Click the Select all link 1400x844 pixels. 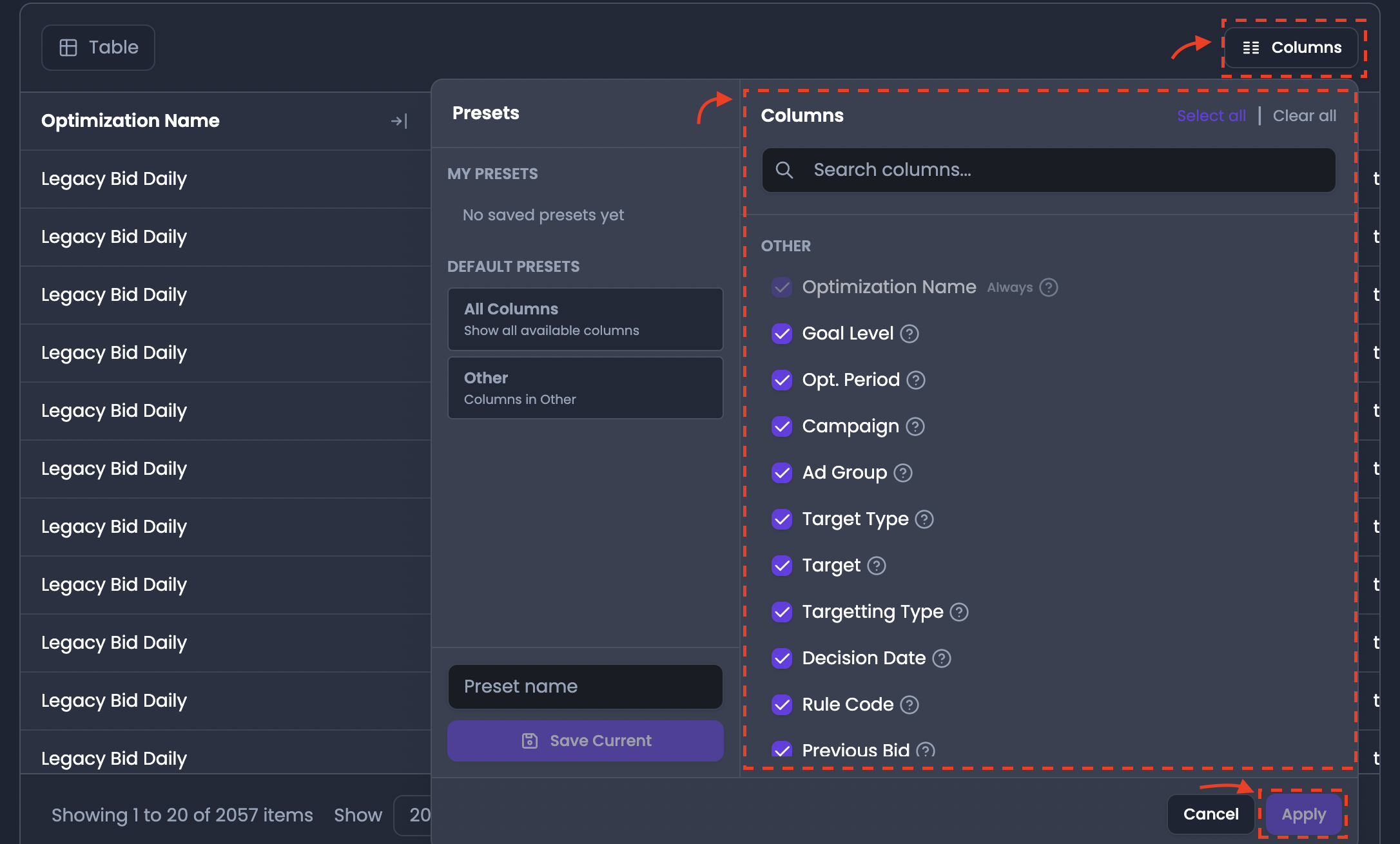click(x=1211, y=116)
